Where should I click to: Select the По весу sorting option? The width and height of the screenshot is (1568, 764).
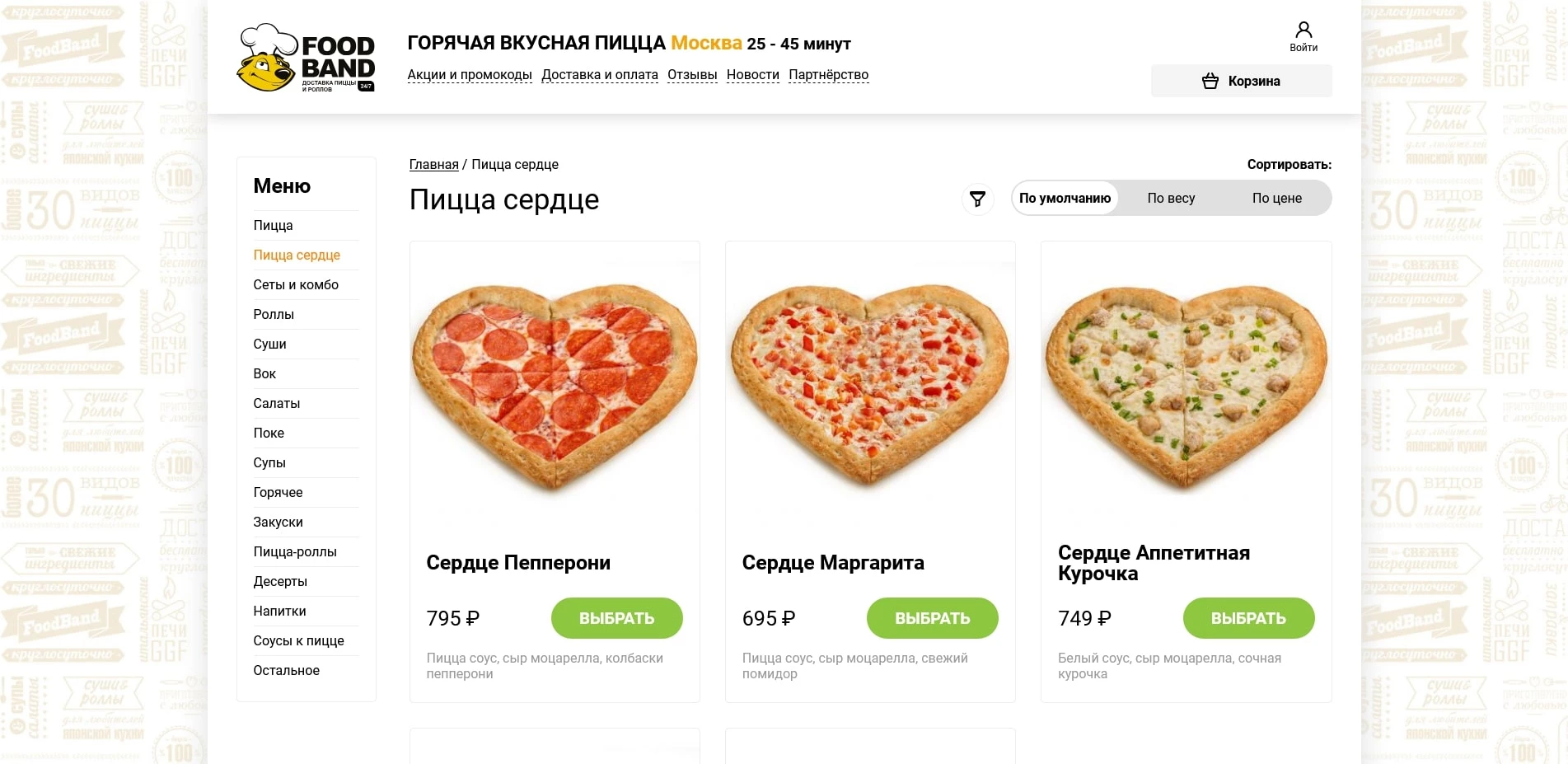click(x=1170, y=198)
